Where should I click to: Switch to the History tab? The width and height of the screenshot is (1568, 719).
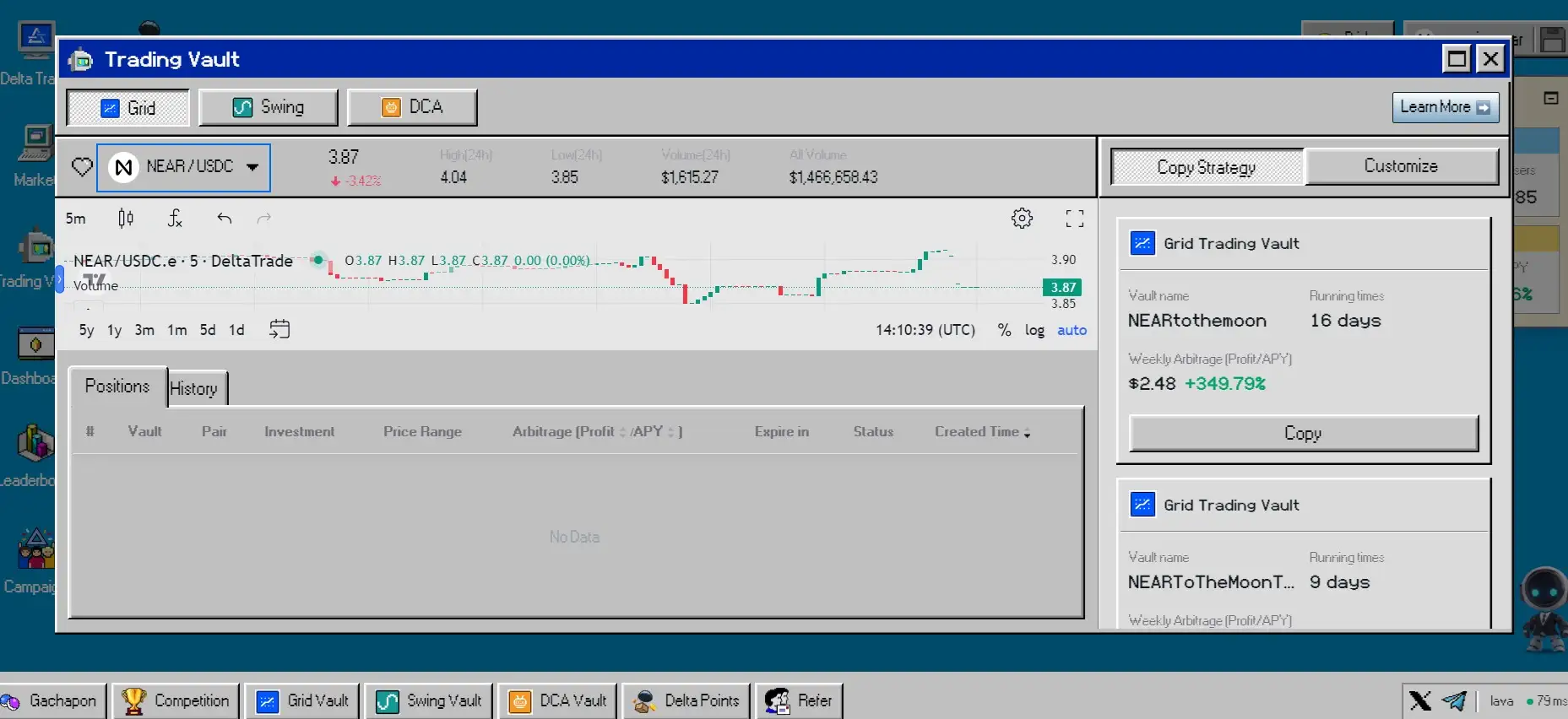tap(194, 388)
